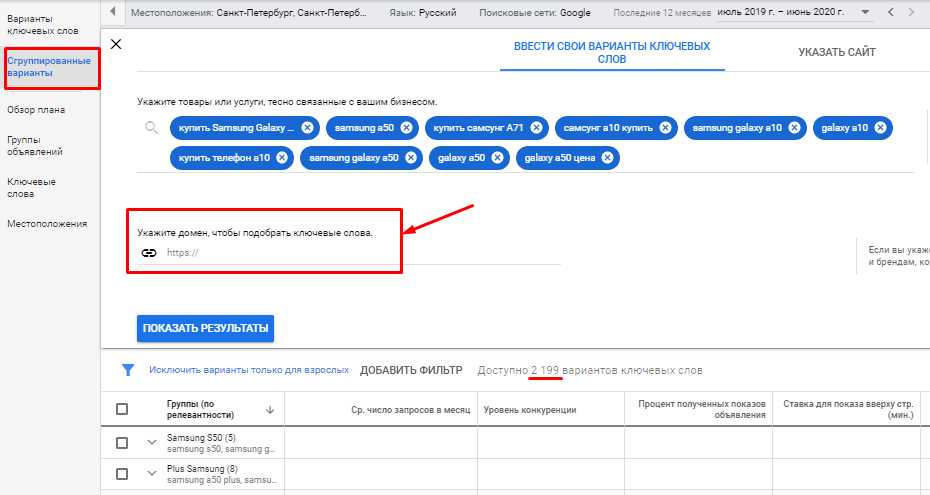Click the blue filter funnel icon
This screenshot has height=495, width=930.
pyautogui.click(x=128, y=370)
